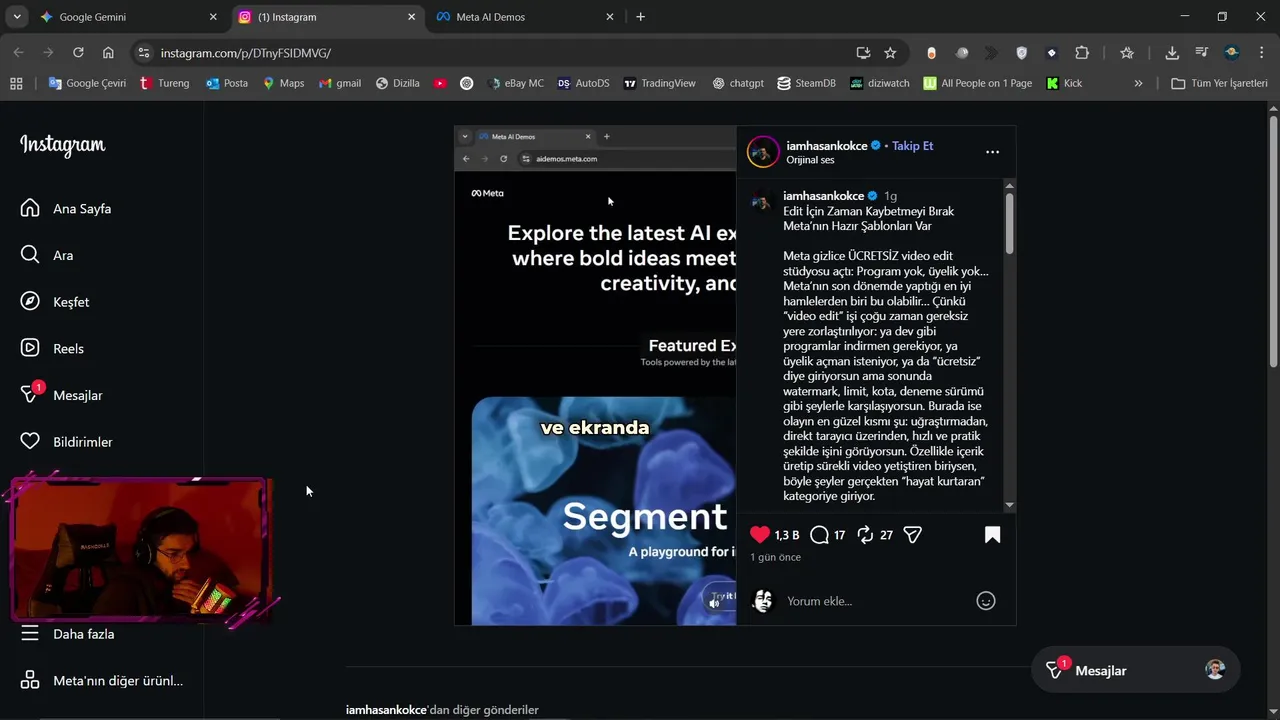The image size is (1280, 720).
Task: Open the post's three-dot options menu
Action: (x=992, y=152)
